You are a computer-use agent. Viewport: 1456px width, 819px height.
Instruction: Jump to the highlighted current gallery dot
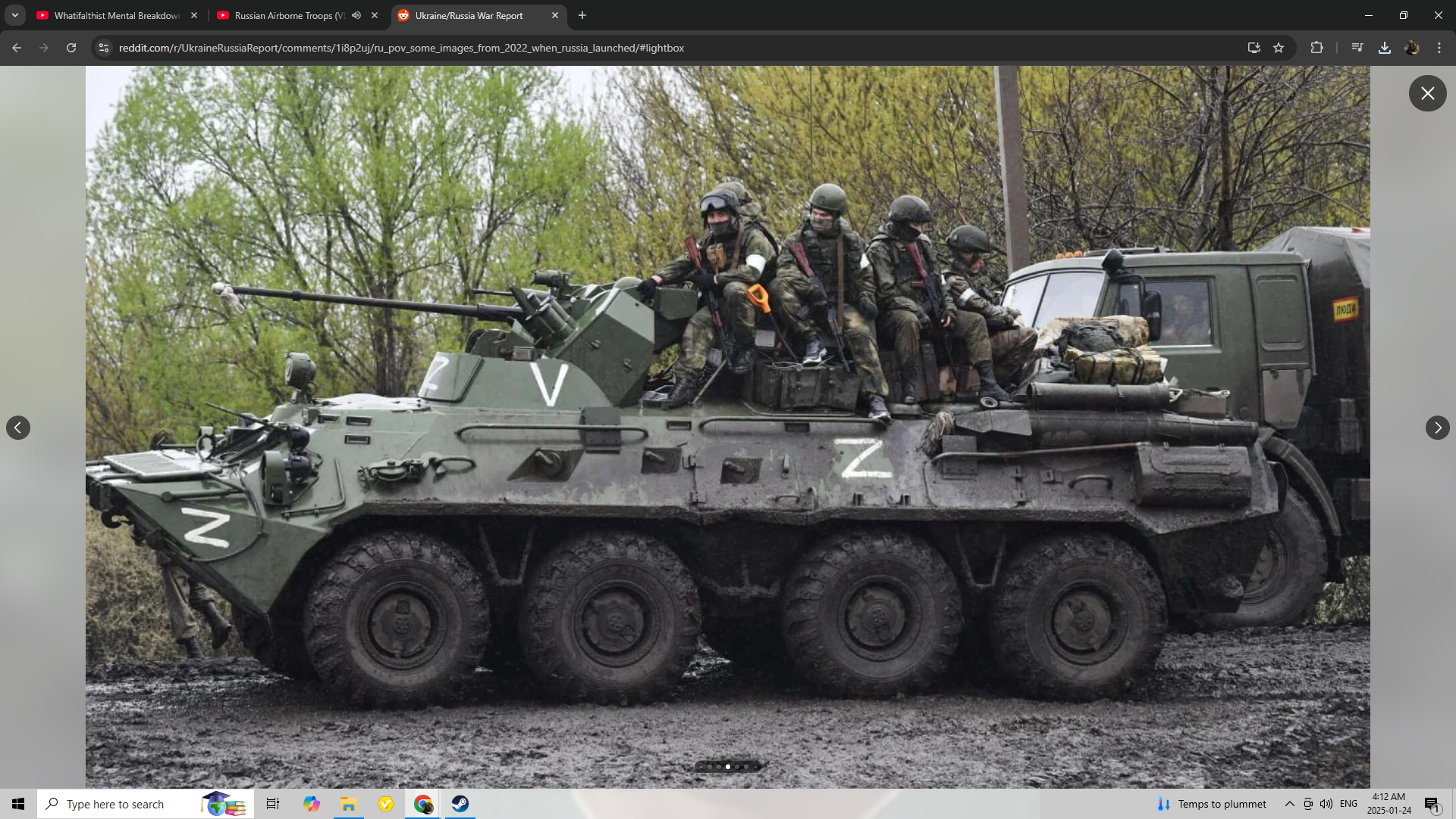pyautogui.click(x=728, y=767)
